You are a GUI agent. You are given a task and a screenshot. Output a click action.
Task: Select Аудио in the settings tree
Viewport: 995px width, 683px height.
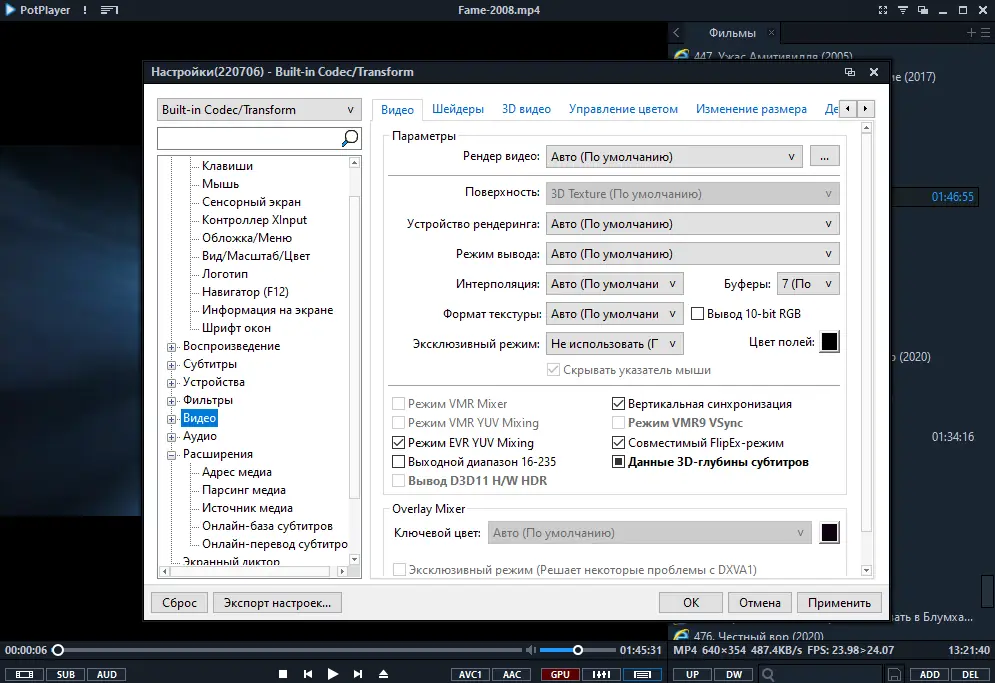point(200,436)
